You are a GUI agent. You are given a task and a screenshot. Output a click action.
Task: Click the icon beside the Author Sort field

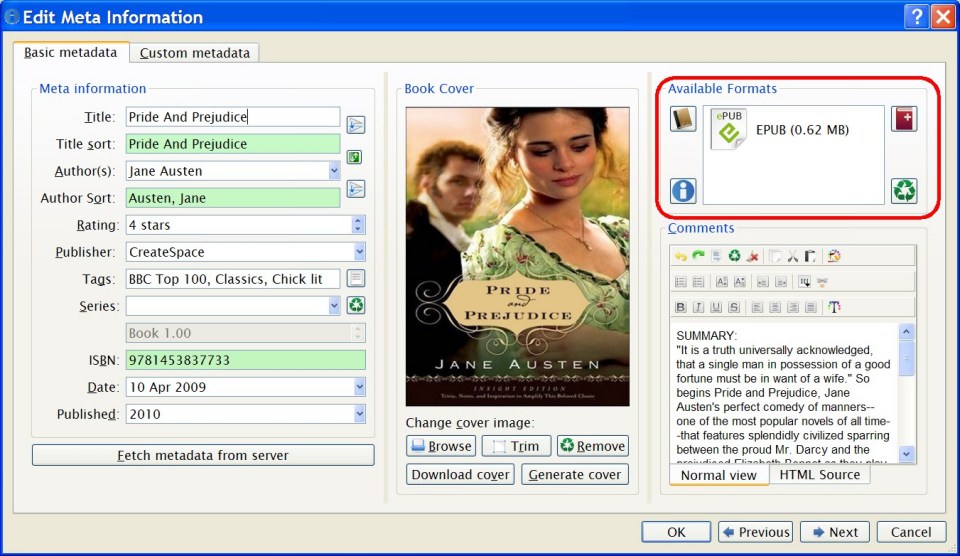pos(356,189)
